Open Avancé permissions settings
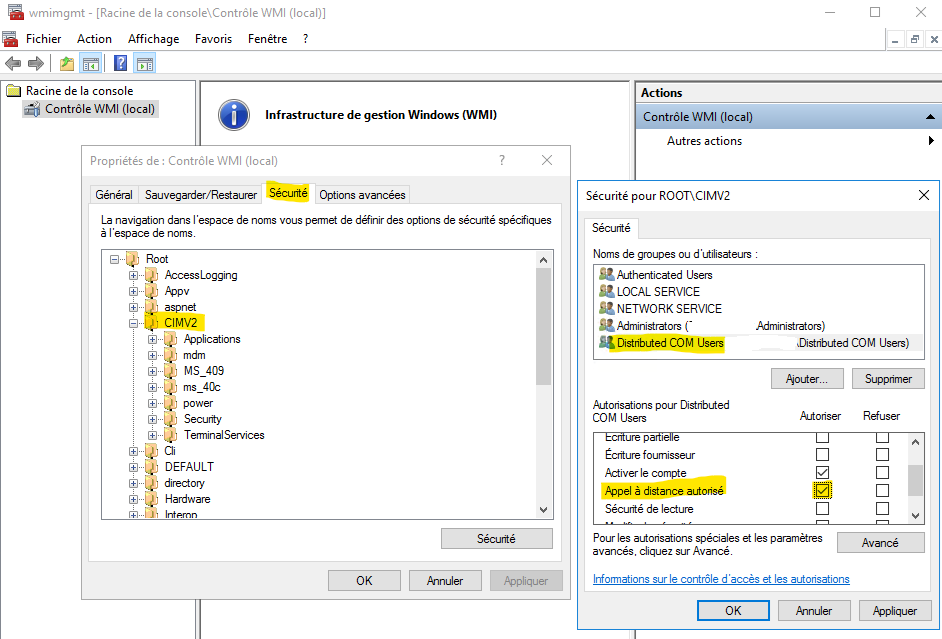942x639 pixels. click(880, 543)
